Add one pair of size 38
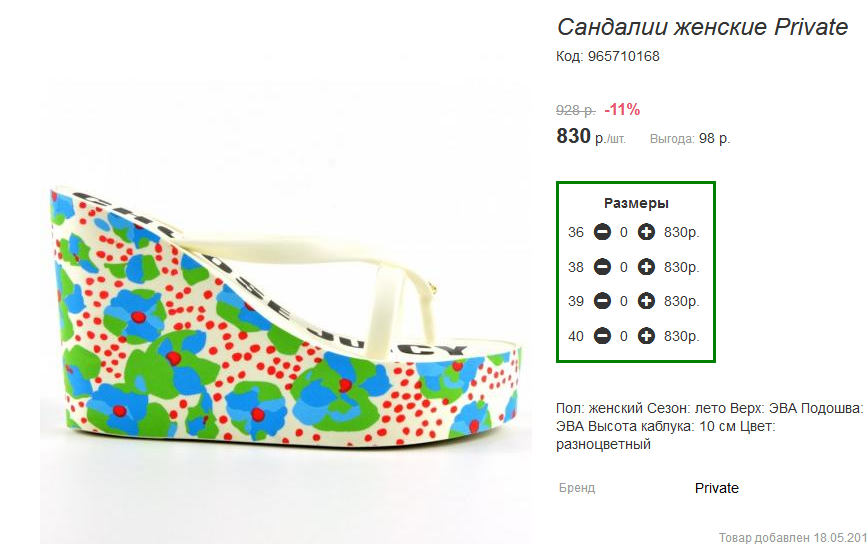The width and height of the screenshot is (868, 544). 646,267
